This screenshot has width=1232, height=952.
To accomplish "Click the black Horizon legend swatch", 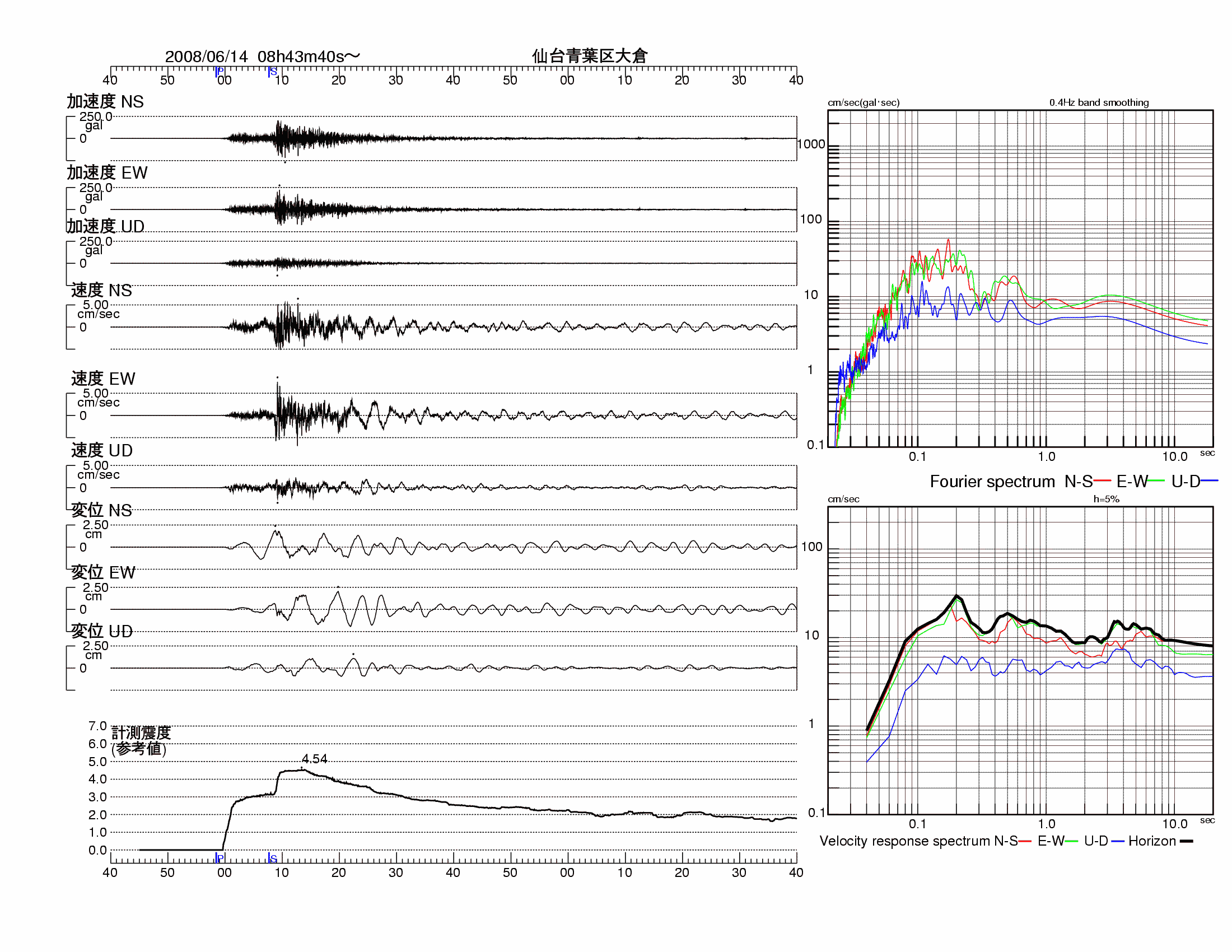I will pyautogui.click(x=1187, y=841).
